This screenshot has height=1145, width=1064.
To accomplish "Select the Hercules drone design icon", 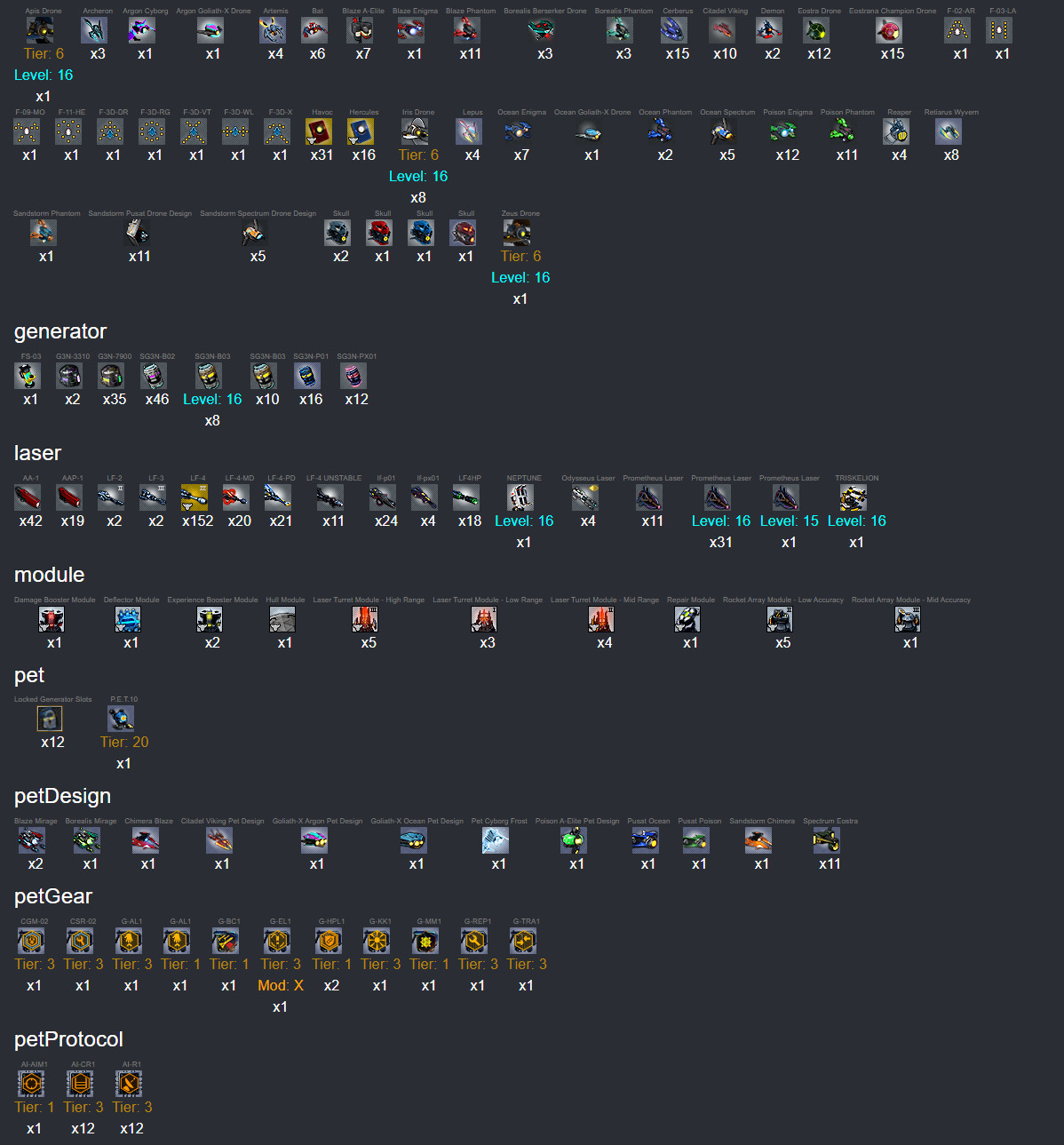I will tap(361, 131).
